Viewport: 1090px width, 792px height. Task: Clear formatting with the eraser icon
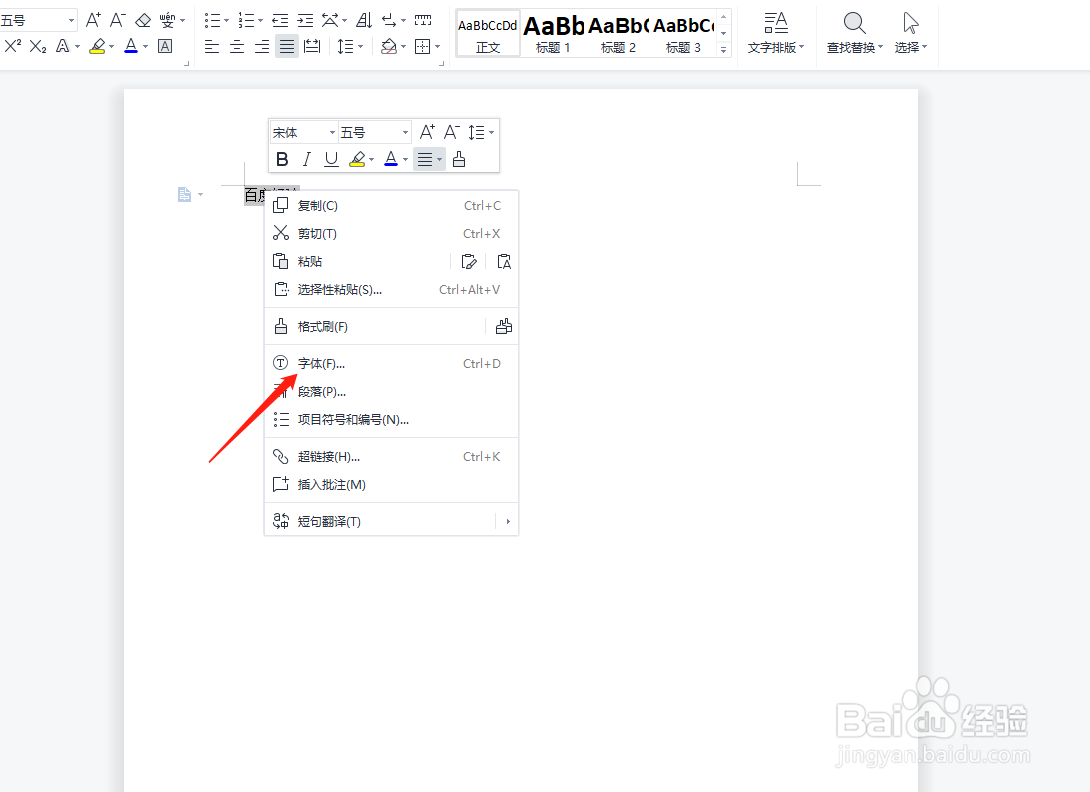click(143, 20)
